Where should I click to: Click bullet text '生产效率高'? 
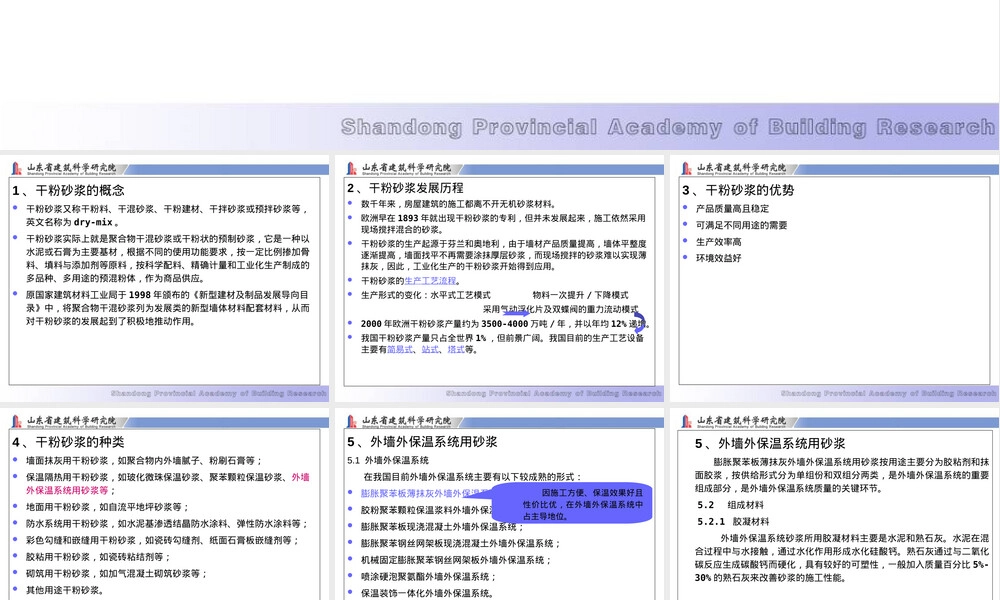pos(718,242)
